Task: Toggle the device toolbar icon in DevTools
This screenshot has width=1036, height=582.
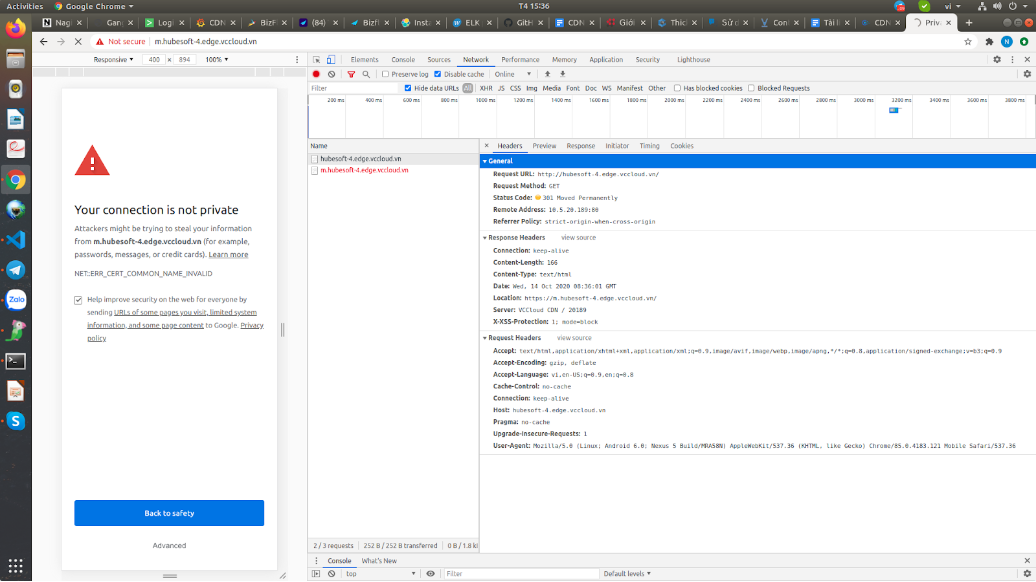Action: click(331, 59)
